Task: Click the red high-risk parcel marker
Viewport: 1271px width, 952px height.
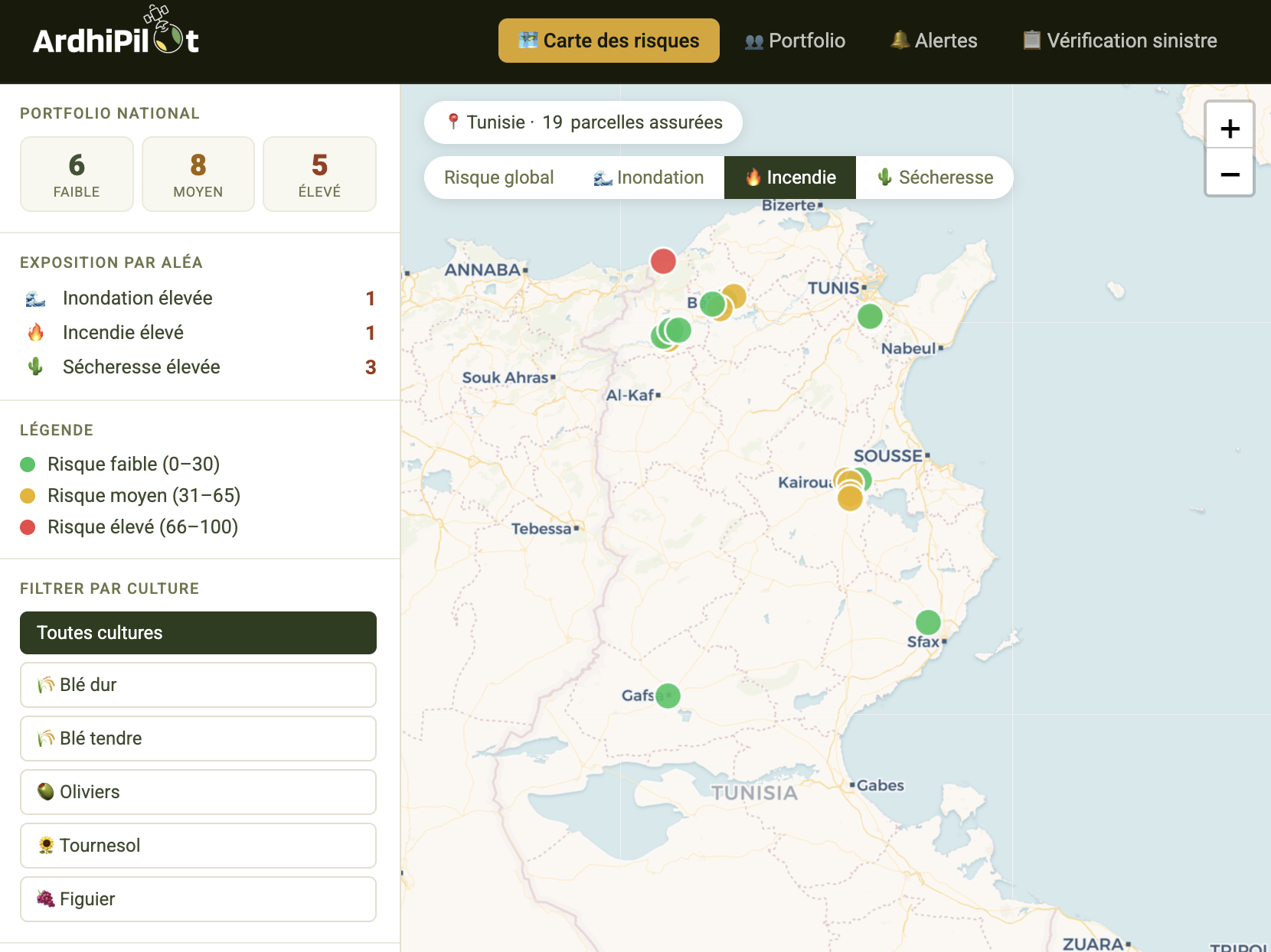Action: (663, 261)
